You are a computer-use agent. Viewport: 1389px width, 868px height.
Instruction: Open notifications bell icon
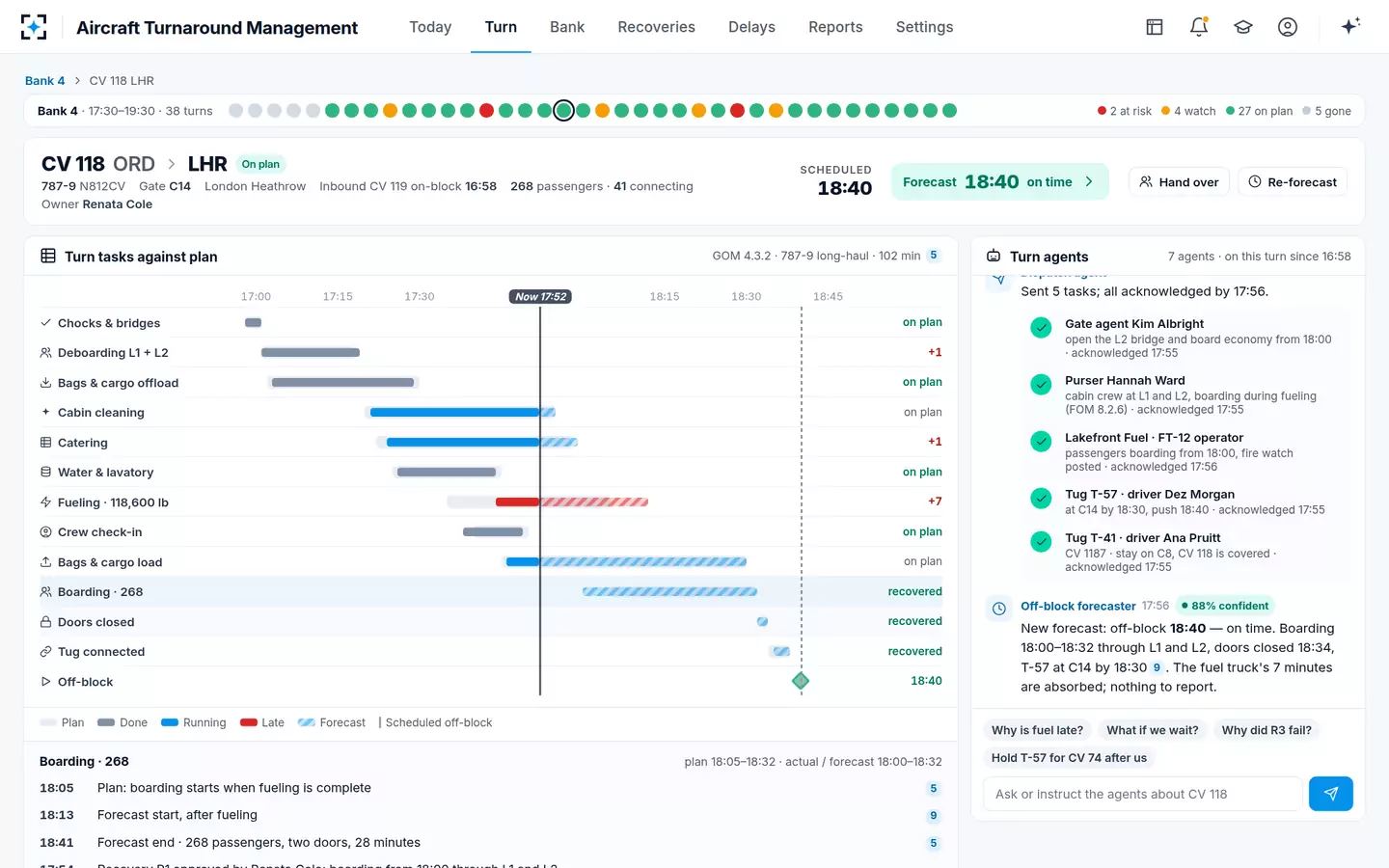tap(1199, 27)
